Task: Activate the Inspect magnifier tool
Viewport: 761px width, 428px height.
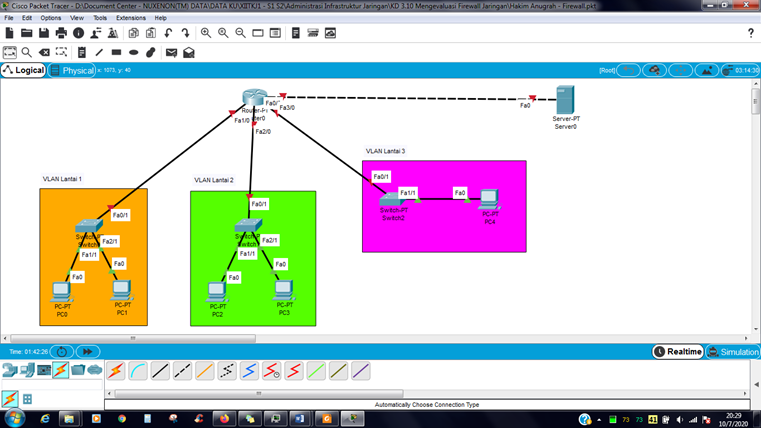Action: coord(27,52)
